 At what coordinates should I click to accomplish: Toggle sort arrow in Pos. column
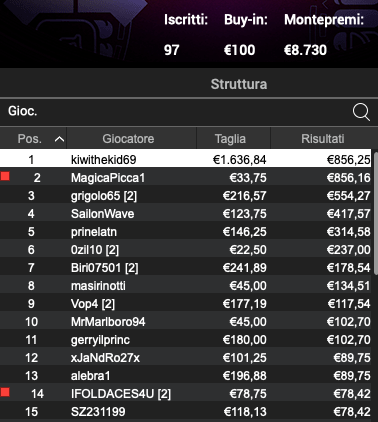[59, 139]
